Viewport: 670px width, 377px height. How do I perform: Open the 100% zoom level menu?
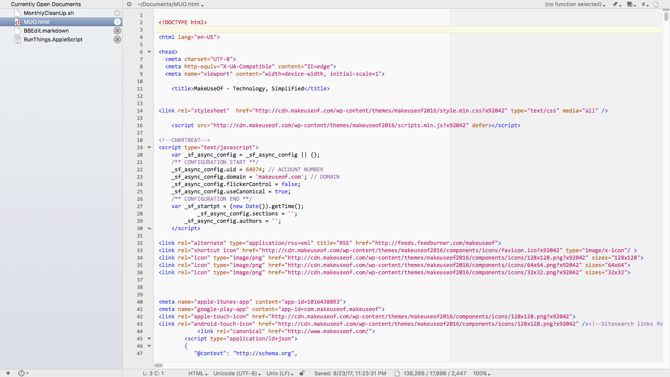pyautogui.click(x=481, y=373)
